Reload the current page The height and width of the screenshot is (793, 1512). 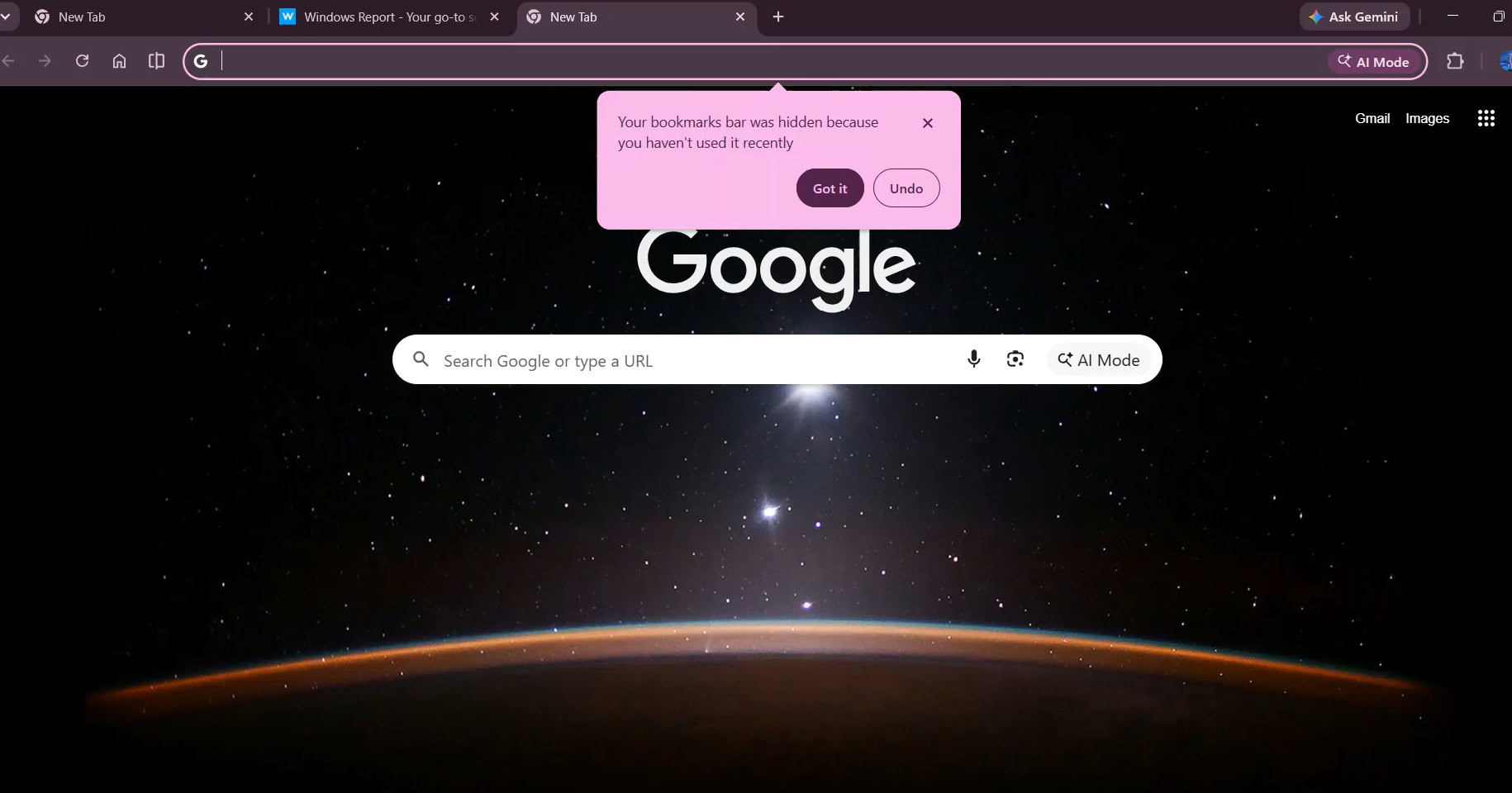[82, 61]
